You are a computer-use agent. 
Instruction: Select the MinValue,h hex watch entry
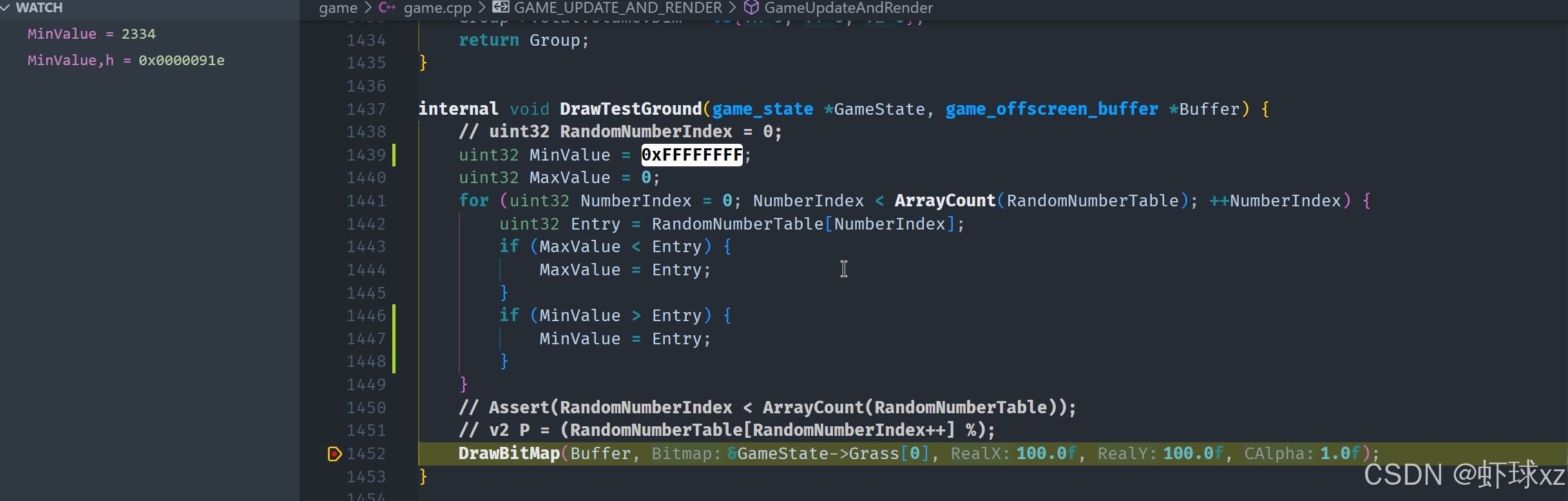(x=126, y=61)
